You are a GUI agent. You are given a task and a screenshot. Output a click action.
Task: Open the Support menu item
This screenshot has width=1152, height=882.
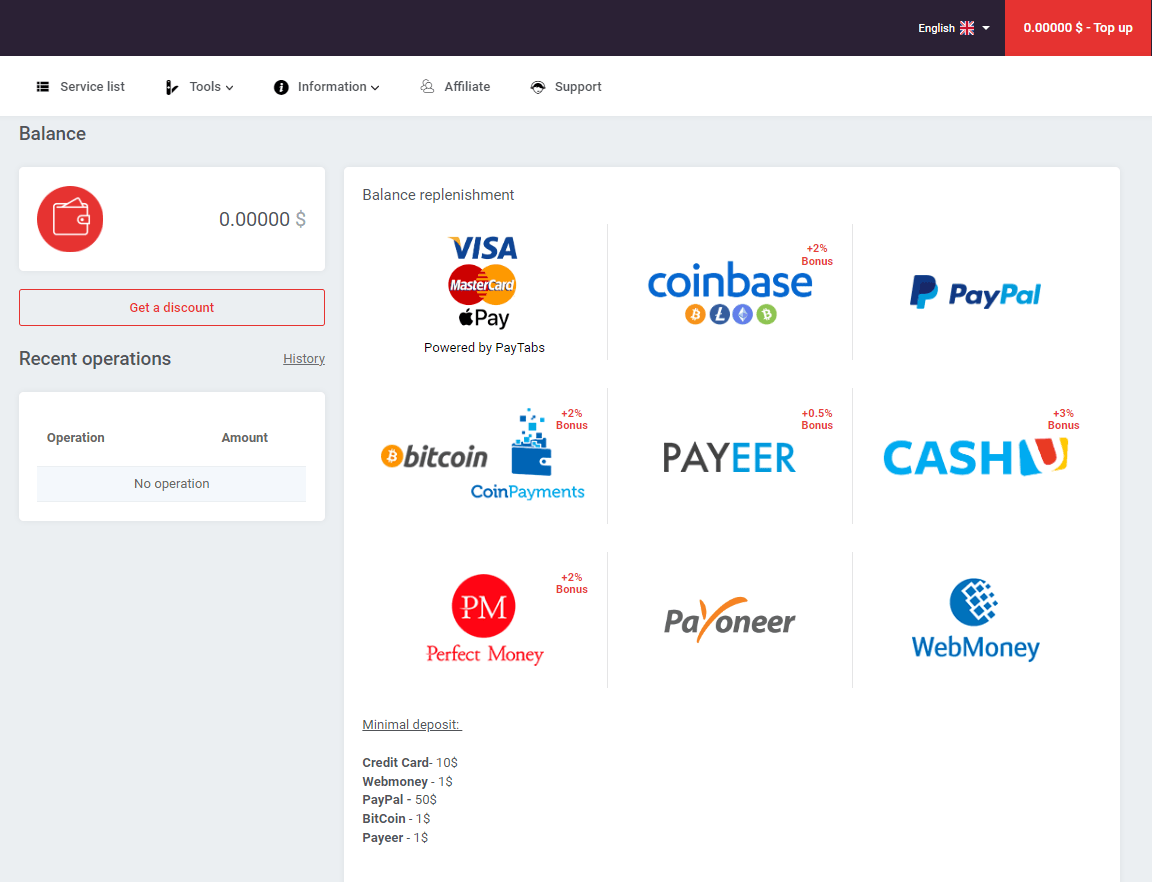(x=566, y=87)
